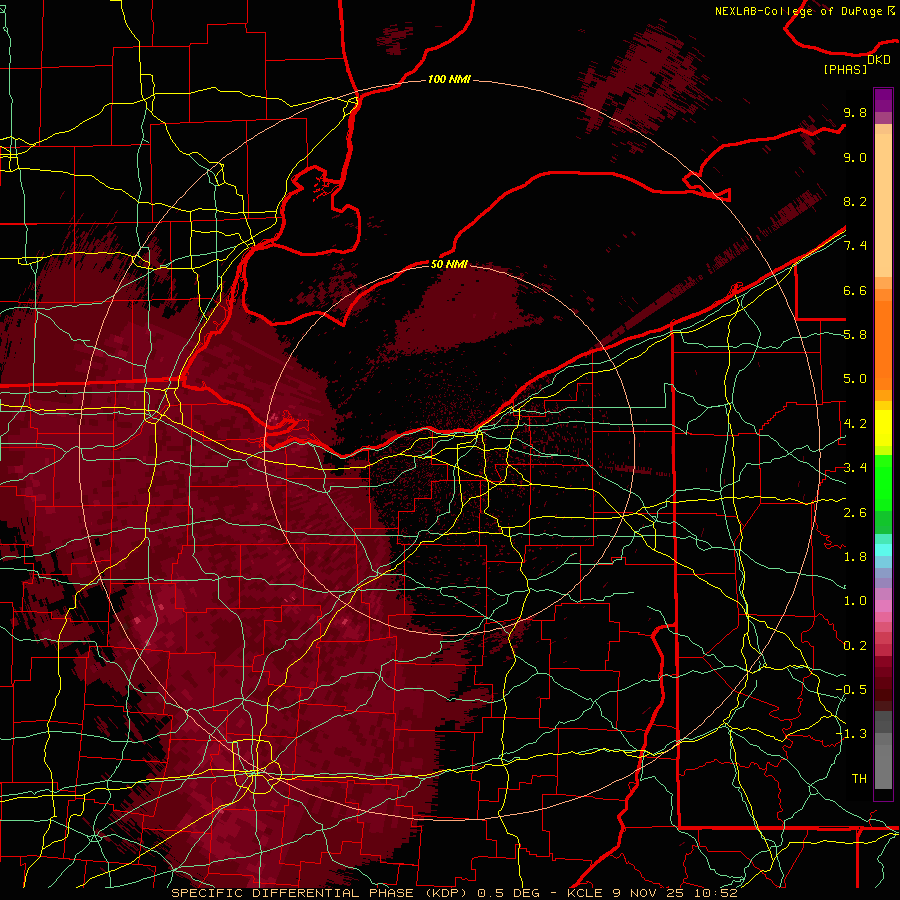Click the bright yellow segment of the color bar
This screenshot has width=900, height=900.
(x=883, y=428)
